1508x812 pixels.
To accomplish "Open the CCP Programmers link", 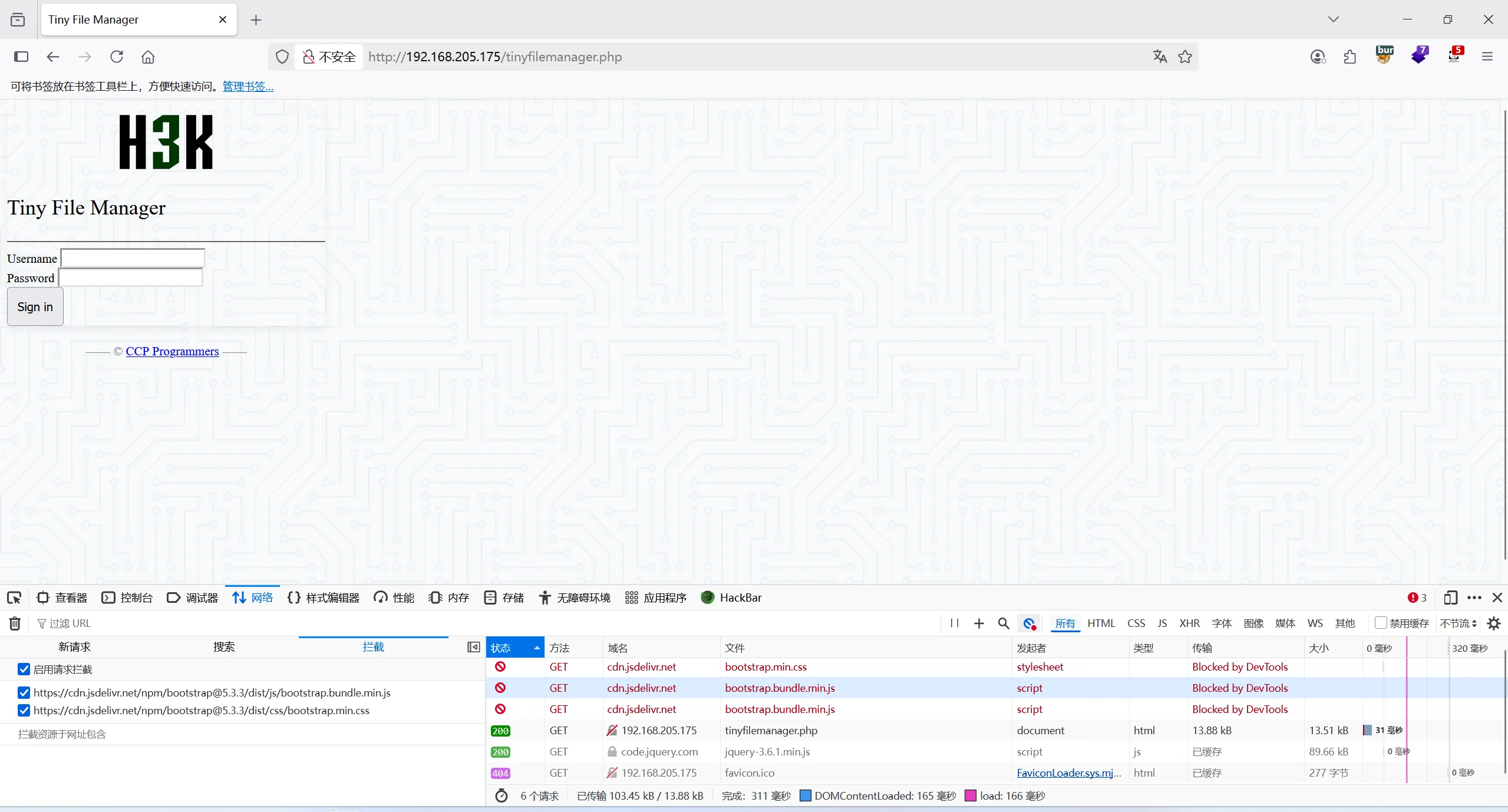I will tap(172, 351).
